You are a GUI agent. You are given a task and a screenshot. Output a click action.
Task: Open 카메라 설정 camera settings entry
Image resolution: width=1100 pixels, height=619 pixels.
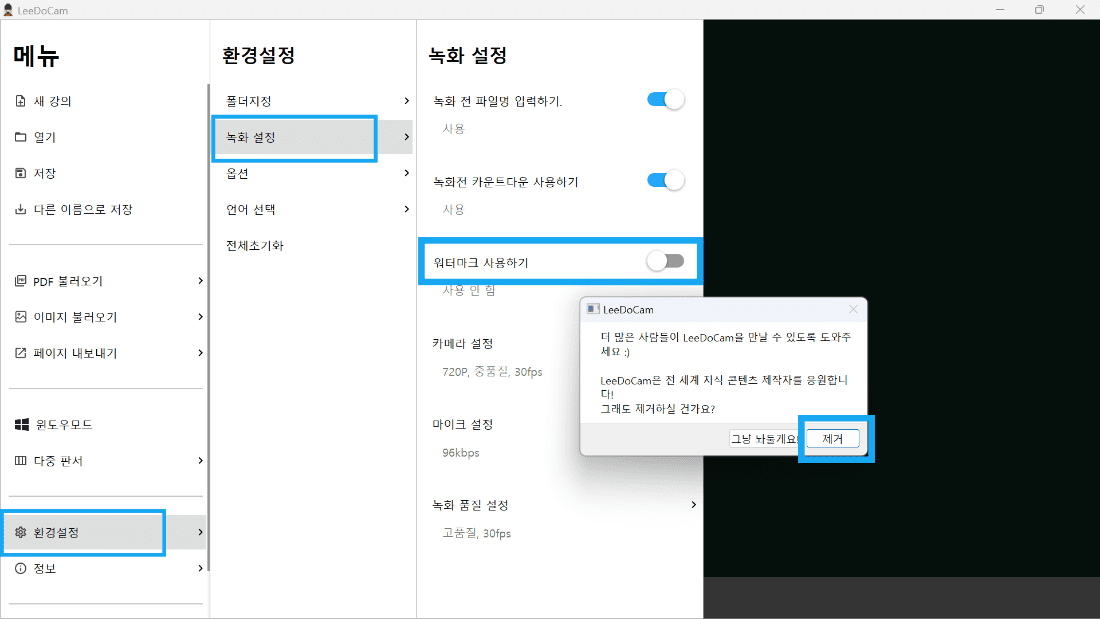click(462, 343)
